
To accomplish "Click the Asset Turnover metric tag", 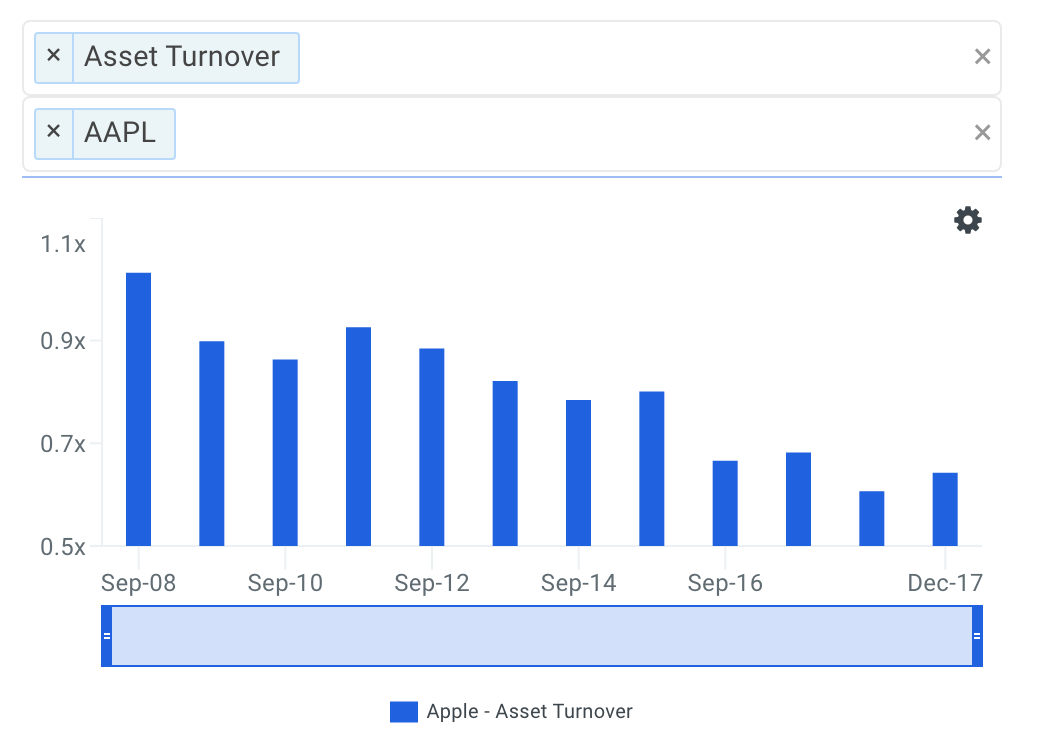I will point(182,57).
